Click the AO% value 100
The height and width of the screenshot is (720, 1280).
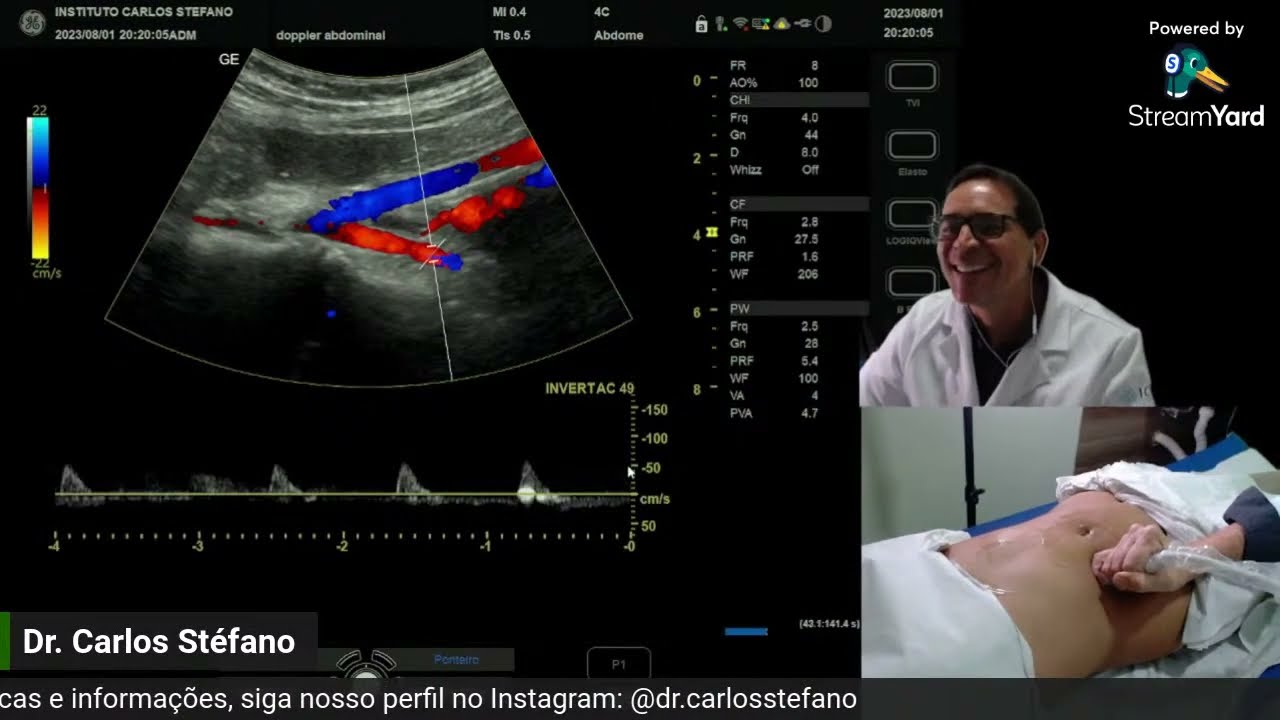(808, 83)
